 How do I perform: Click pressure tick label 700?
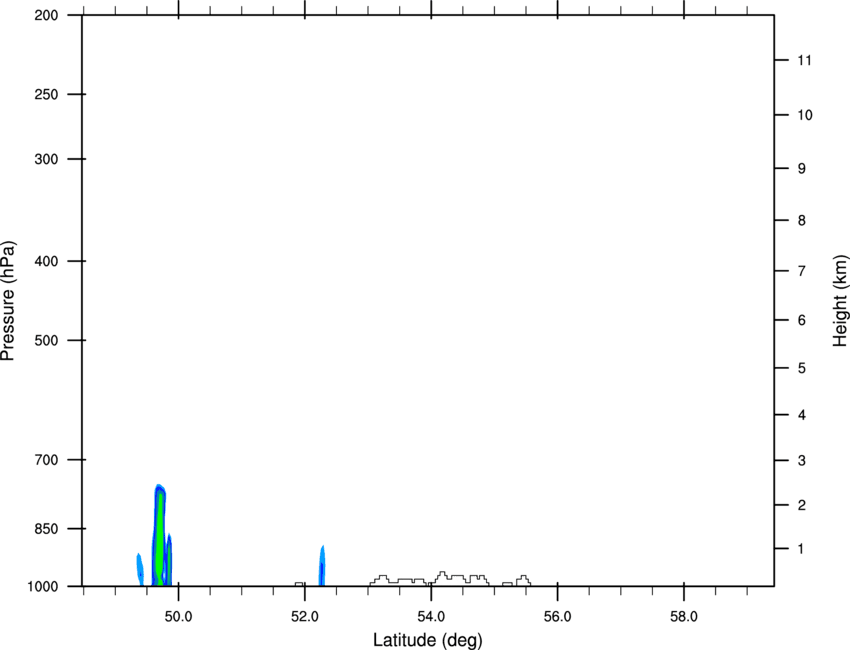coord(46,459)
